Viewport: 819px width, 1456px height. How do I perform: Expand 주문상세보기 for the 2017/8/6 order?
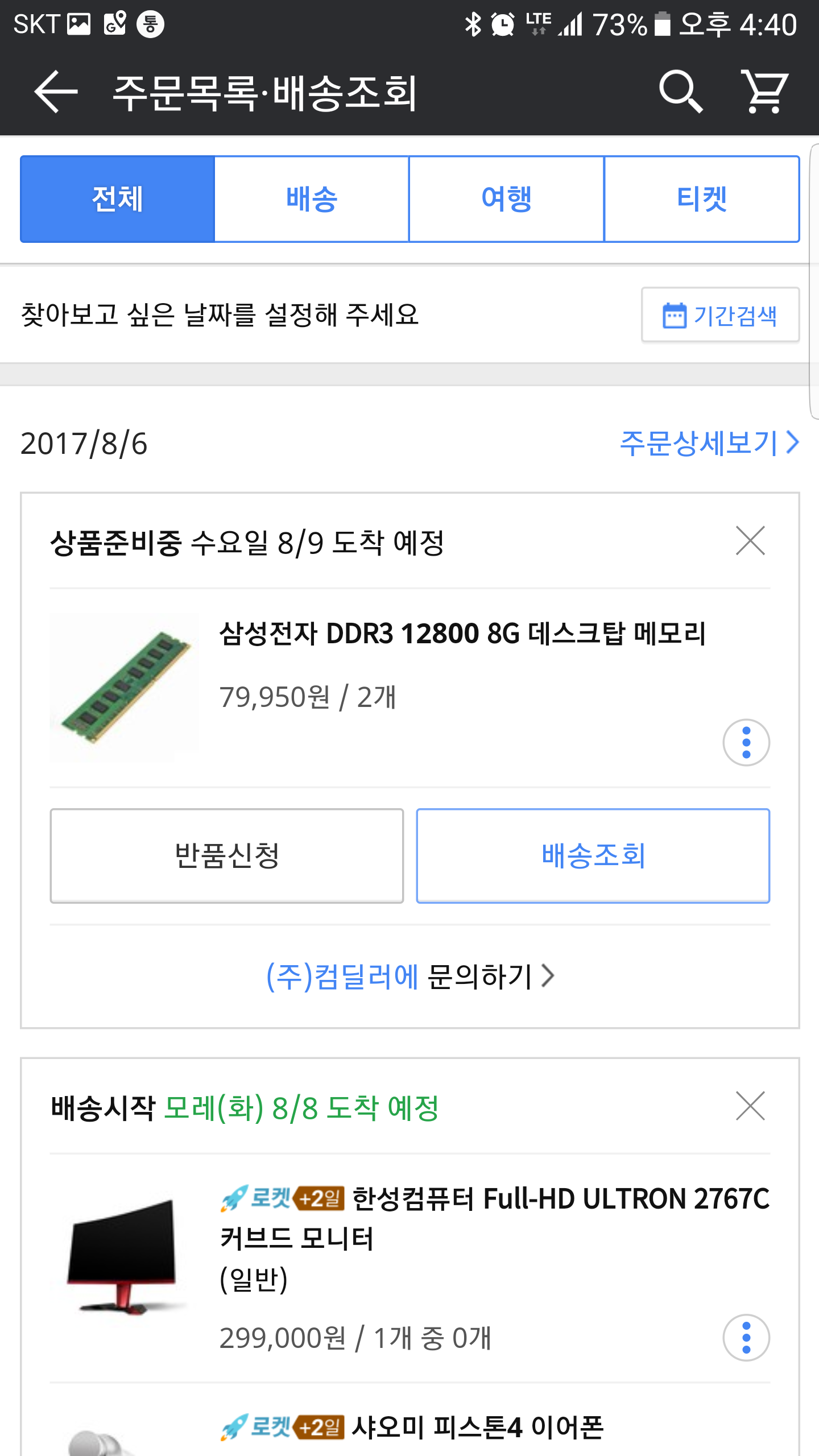point(709,443)
